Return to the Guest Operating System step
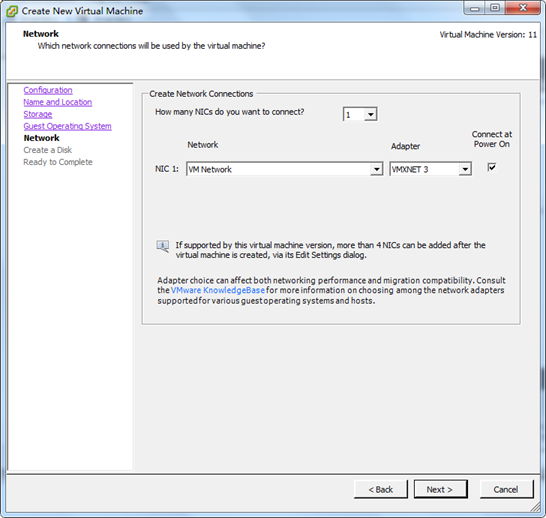Image resolution: width=546 pixels, height=518 pixels. [x=68, y=126]
